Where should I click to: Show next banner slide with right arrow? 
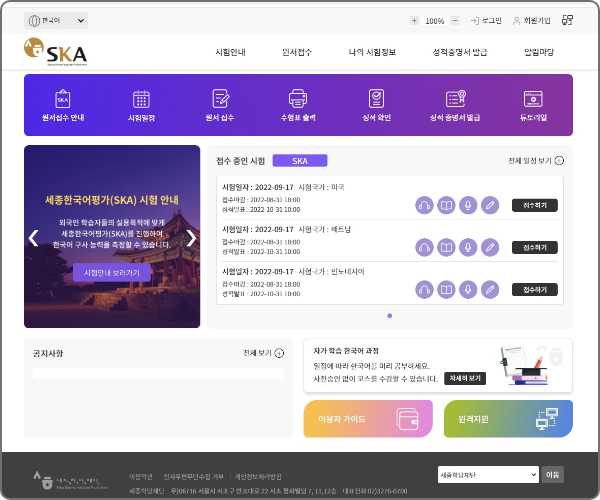[191, 238]
